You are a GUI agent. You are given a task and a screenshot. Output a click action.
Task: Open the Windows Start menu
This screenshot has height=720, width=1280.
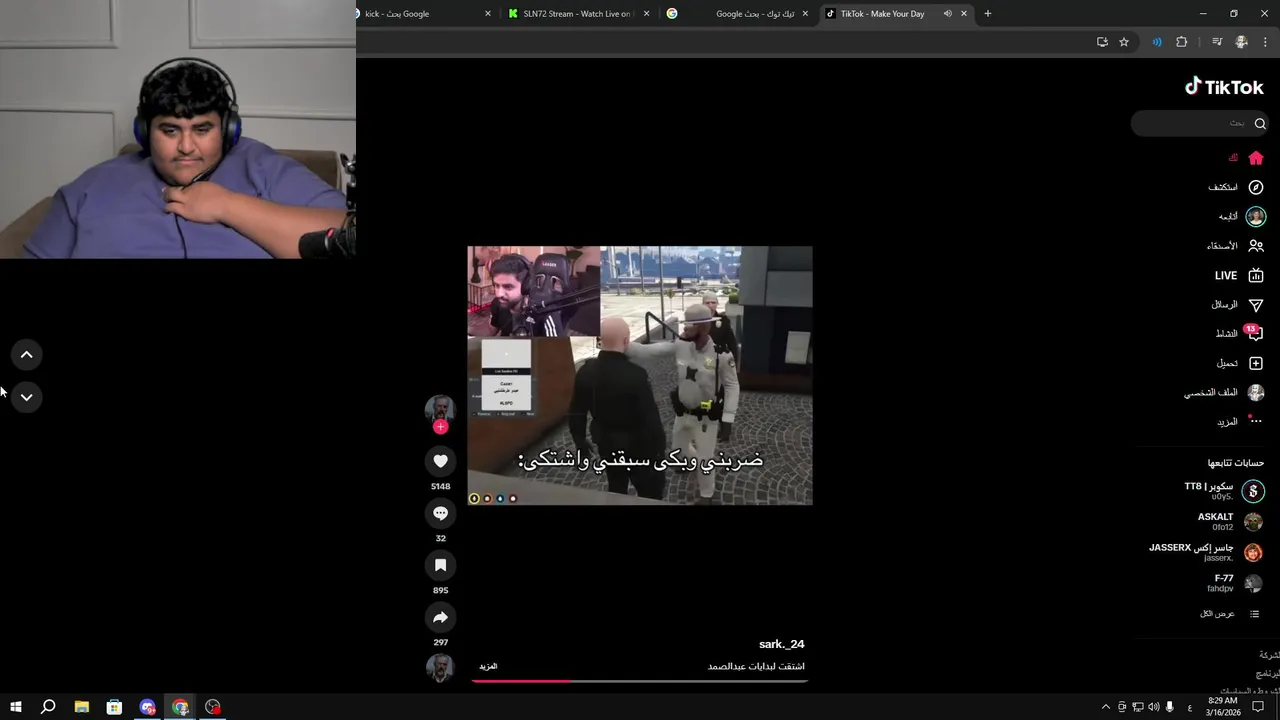coord(16,707)
